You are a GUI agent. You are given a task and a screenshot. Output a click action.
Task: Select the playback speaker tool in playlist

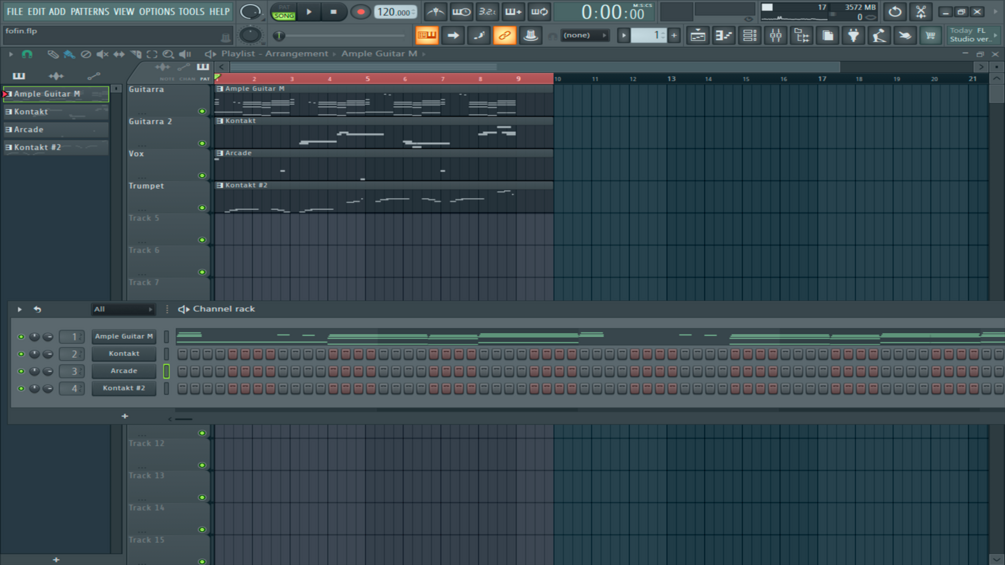(x=185, y=54)
